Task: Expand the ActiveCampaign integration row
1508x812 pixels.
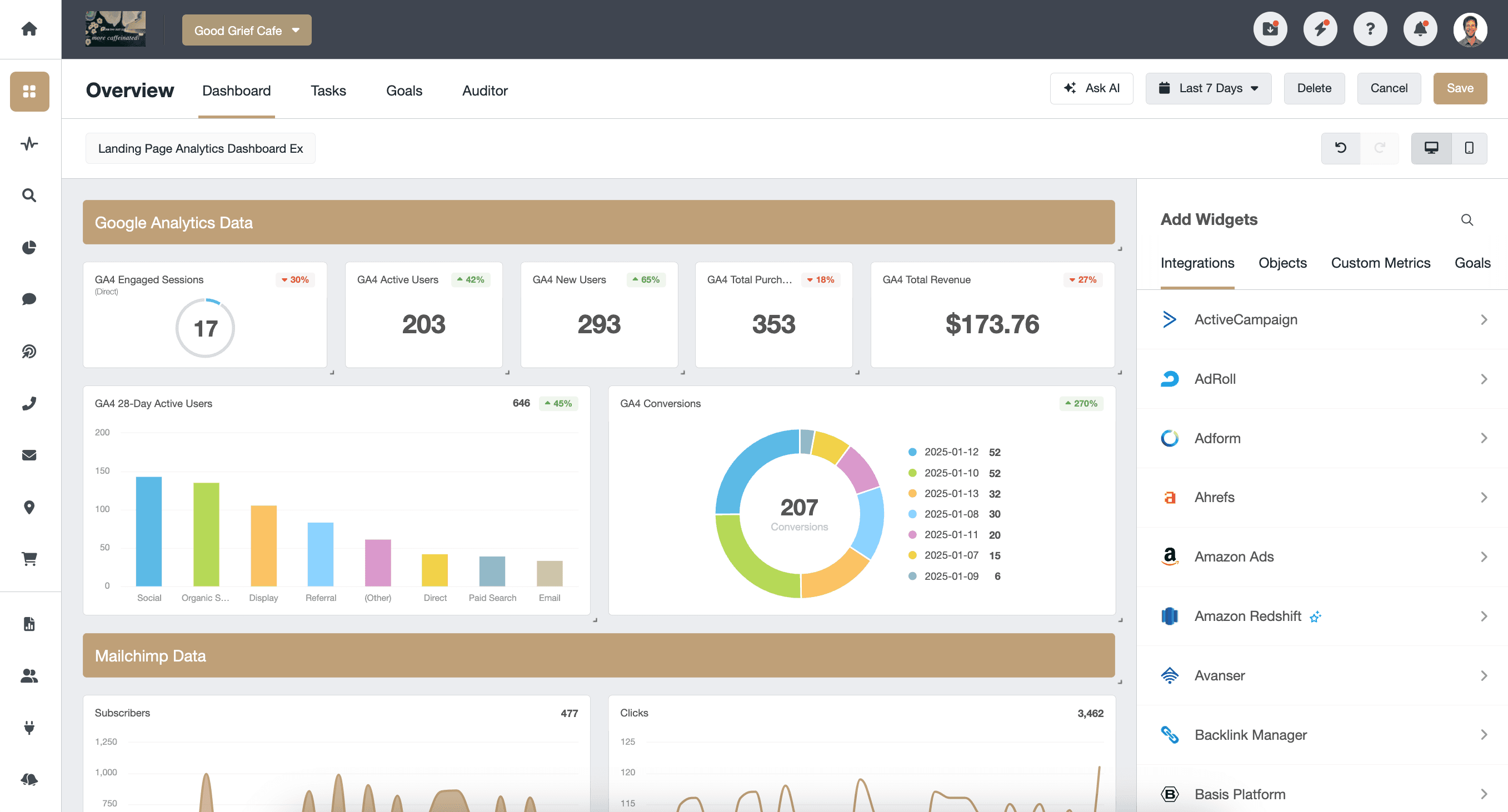Action: click(x=1322, y=319)
